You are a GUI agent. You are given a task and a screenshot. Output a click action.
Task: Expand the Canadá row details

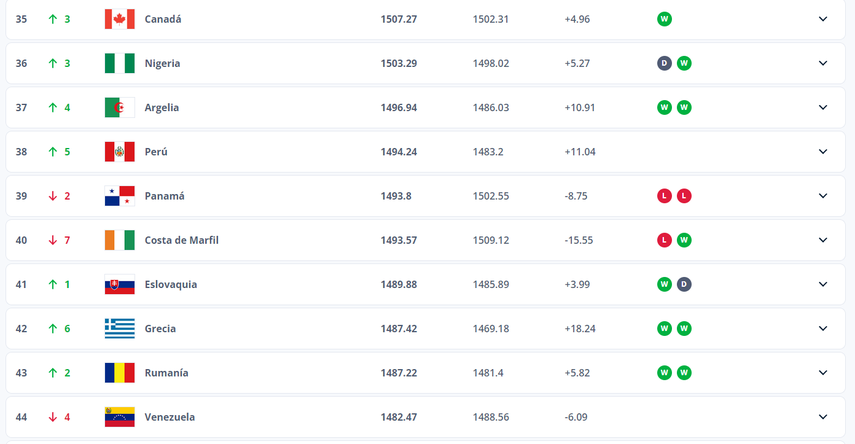(823, 19)
